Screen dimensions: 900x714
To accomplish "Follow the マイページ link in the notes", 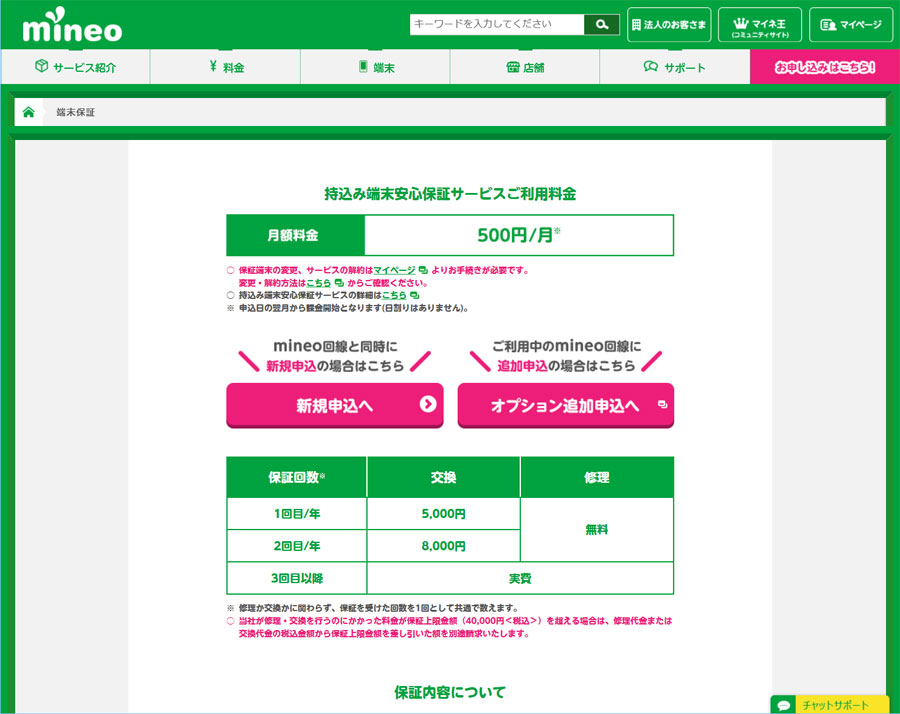I will (394, 270).
